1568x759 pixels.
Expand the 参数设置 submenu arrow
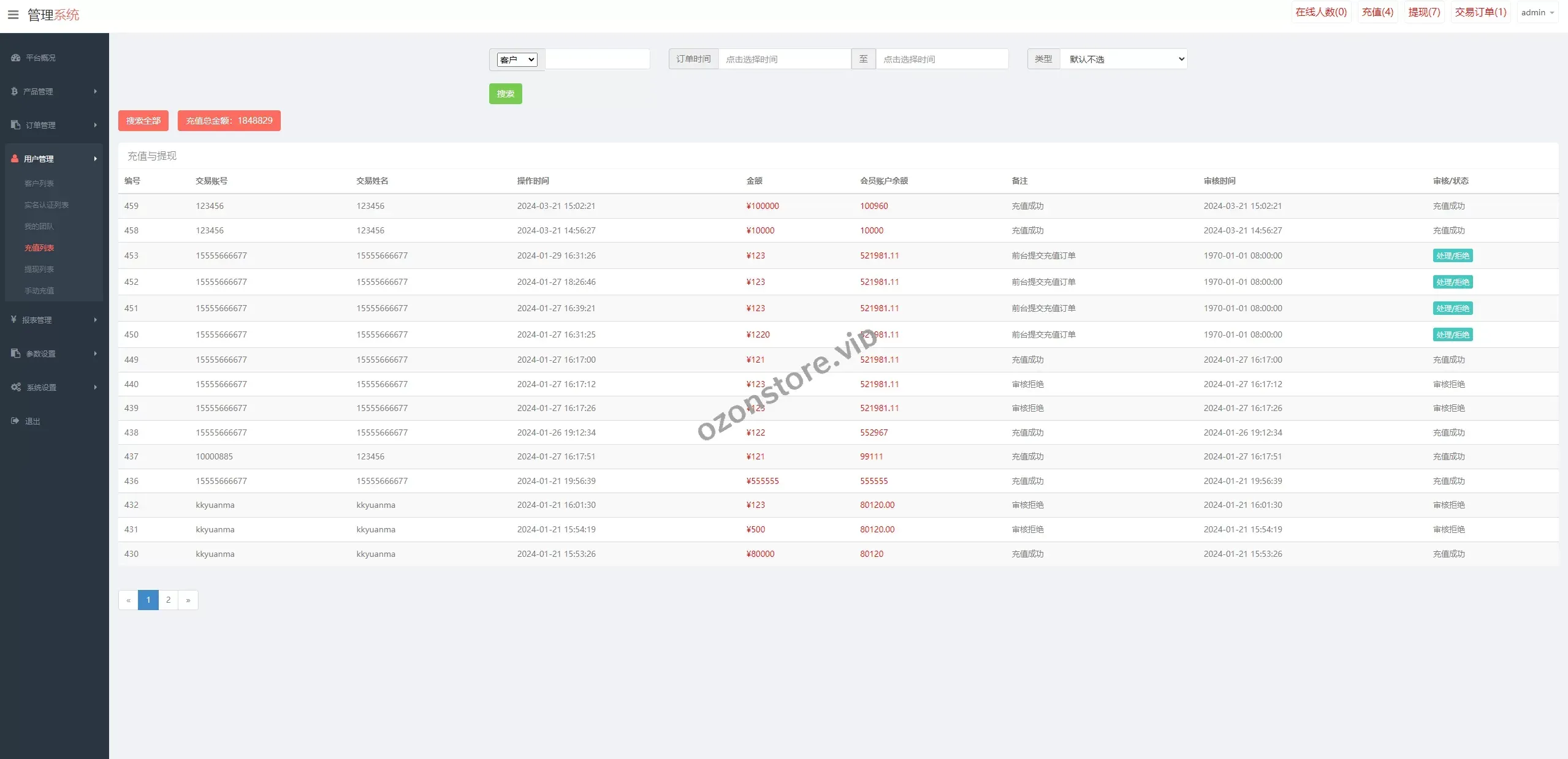(95, 353)
